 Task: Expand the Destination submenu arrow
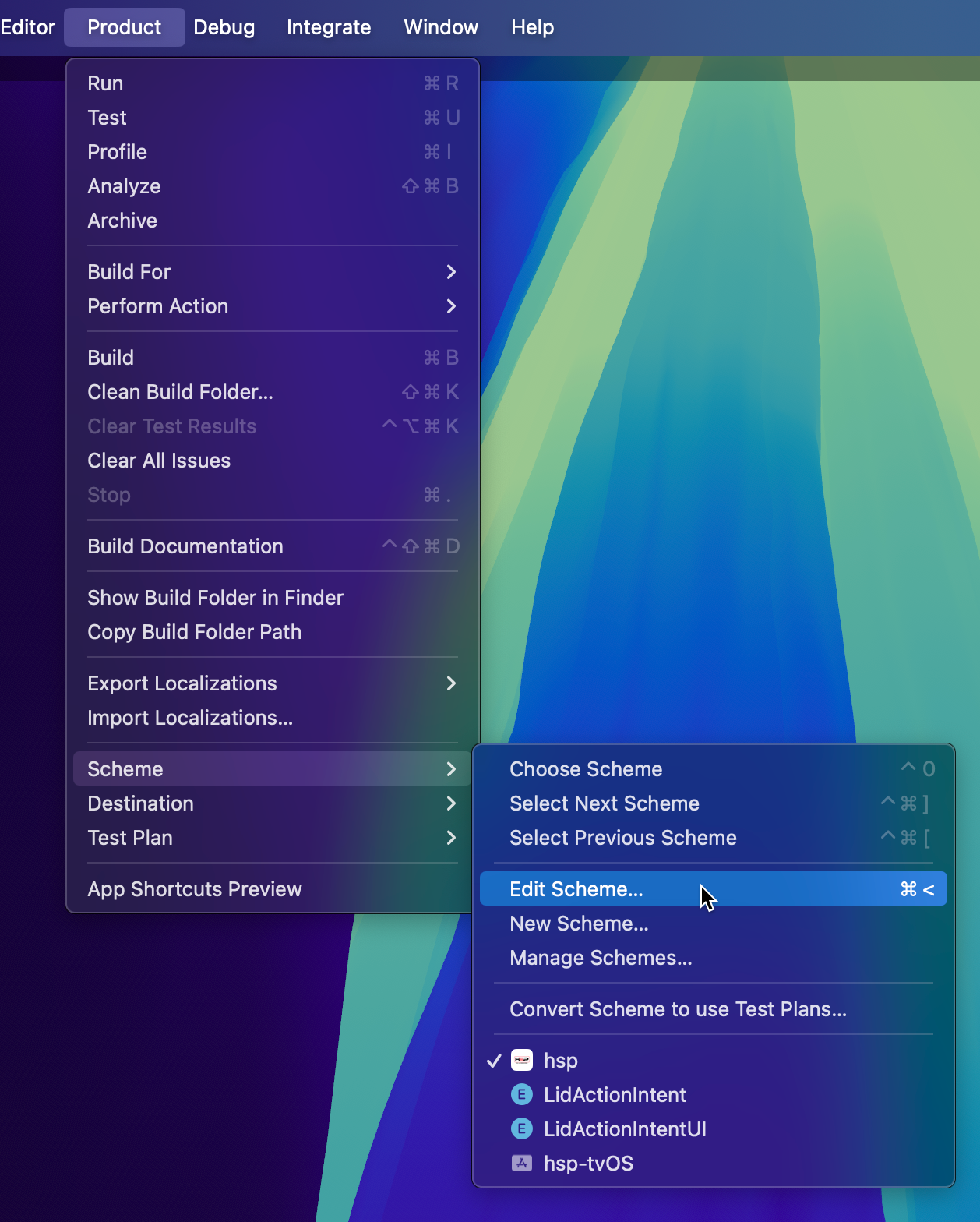click(x=451, y=803)
